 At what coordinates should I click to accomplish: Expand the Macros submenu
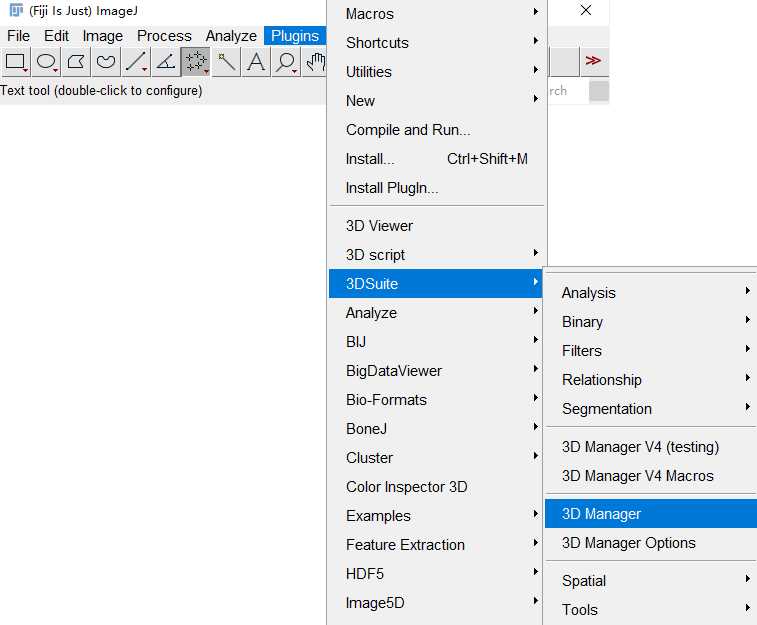436,14
